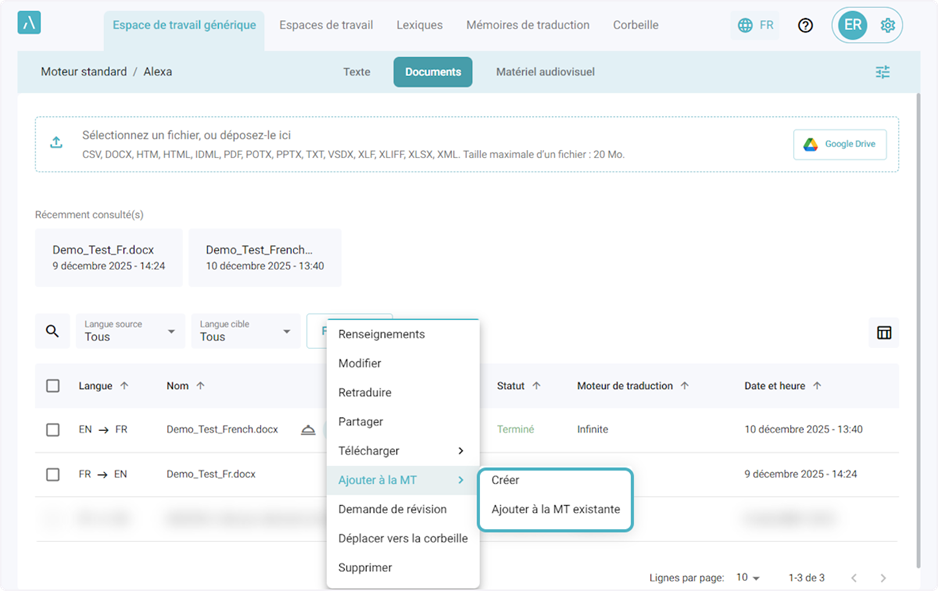Viewport: 938px width, 591px height.
Task: Click the file upload arrow icon
Action: pyautogui.click(x=57, y=143)
